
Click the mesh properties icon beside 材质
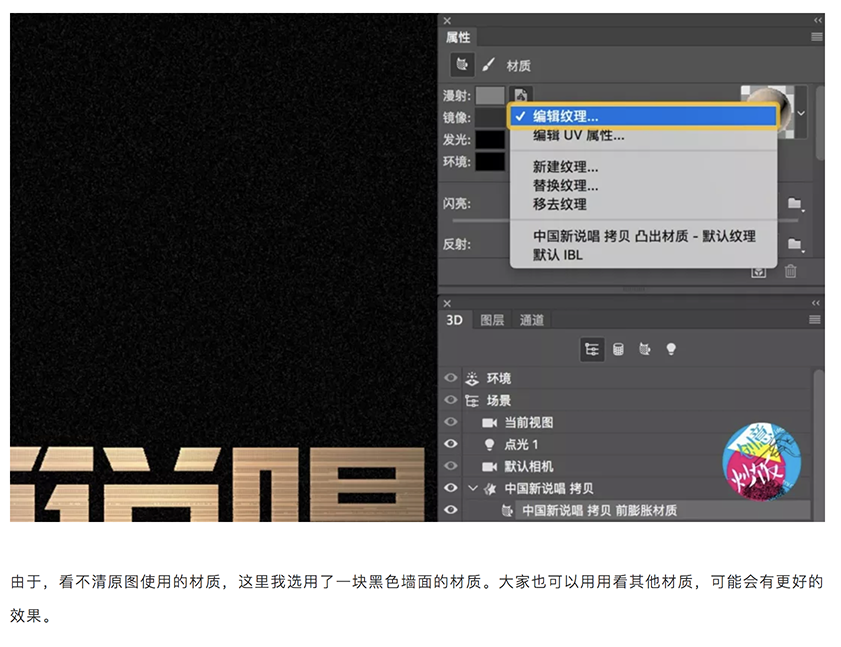coord(462,65)
